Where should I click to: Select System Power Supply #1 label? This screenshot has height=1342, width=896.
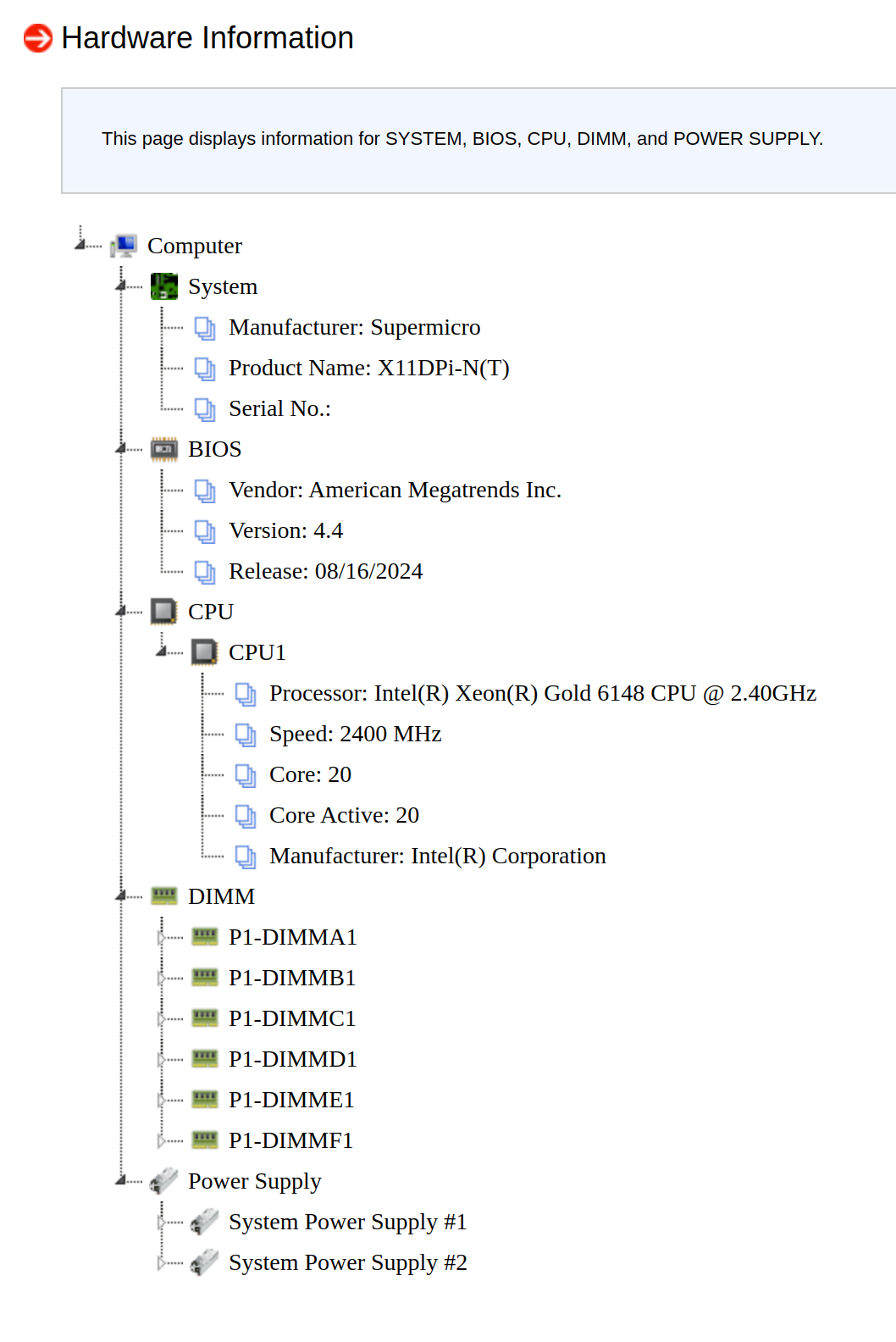(x=348, y=1222)
